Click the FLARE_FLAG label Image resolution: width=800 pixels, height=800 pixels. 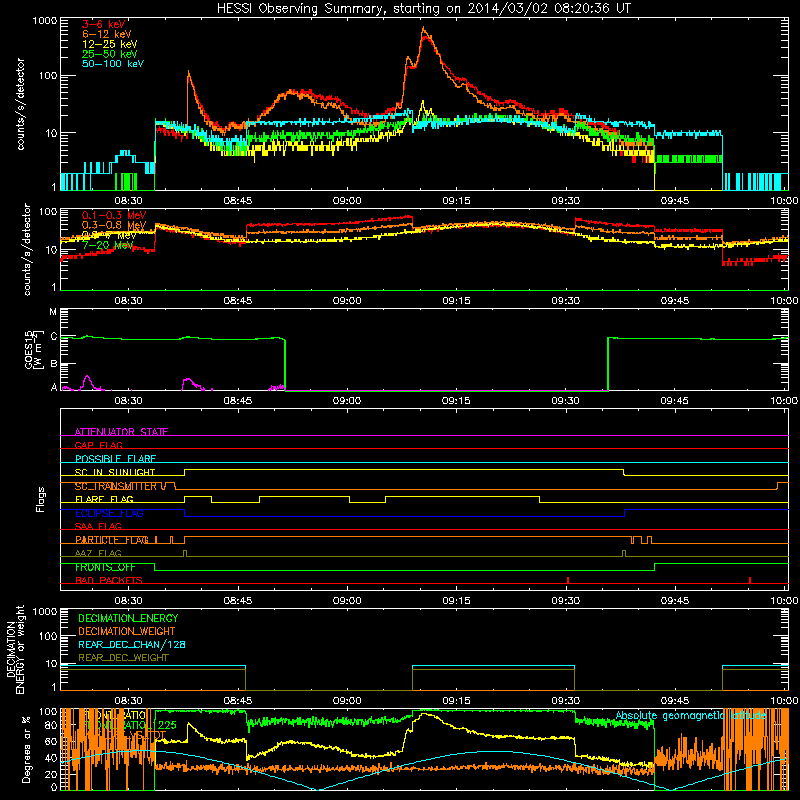pos(104,499)
